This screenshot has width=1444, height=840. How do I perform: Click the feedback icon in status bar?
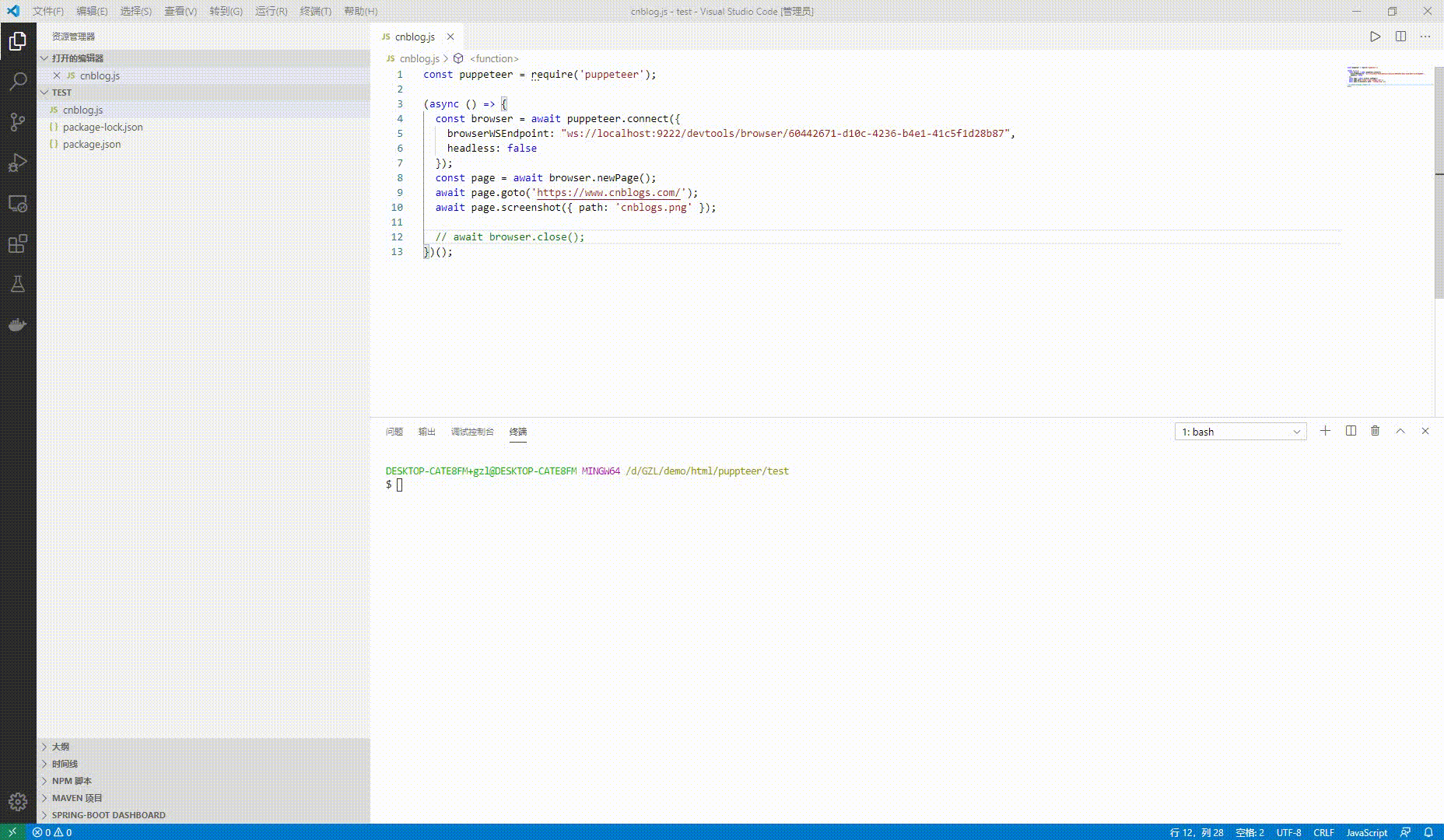(1406, 832)
